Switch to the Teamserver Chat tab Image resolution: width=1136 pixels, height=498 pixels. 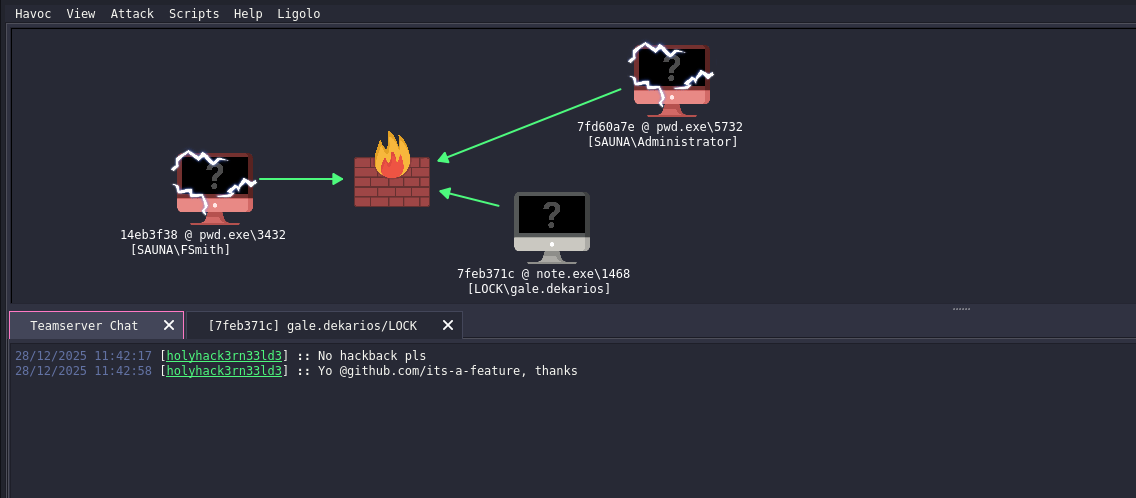(x=84, y=325)
